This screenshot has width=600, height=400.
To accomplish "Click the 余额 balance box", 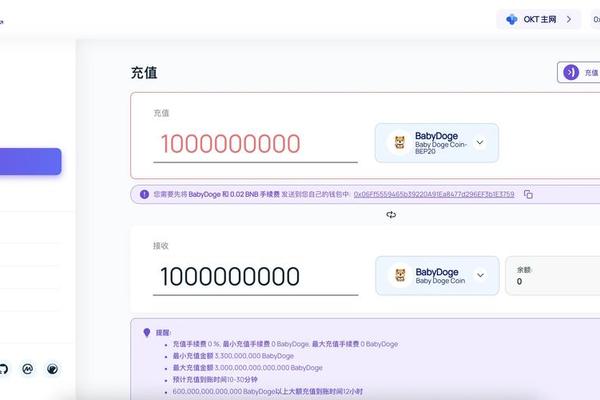I will [553, 276].
